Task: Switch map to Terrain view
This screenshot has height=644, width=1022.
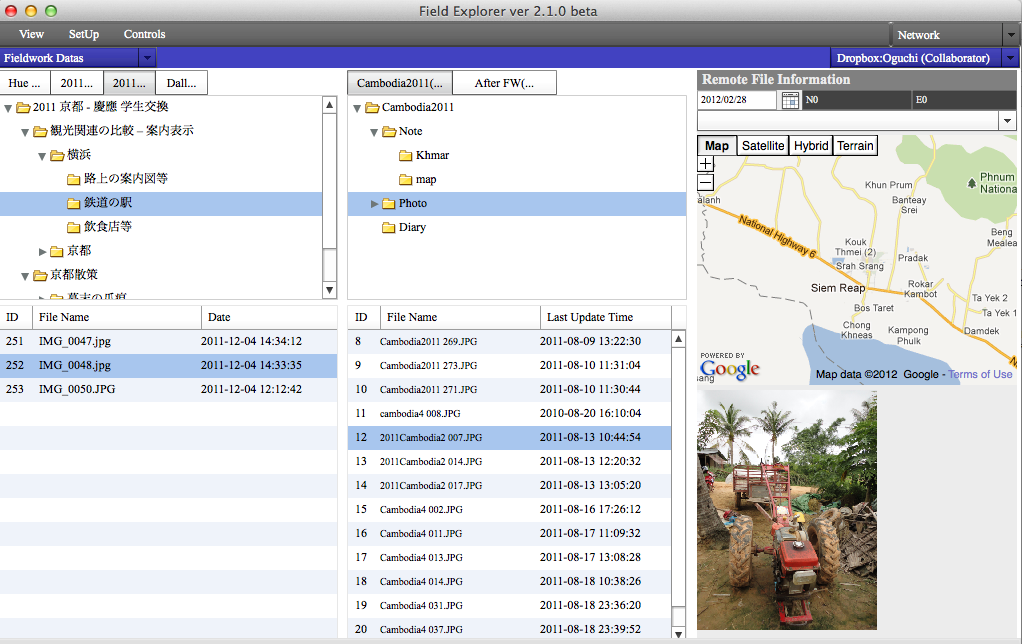Action: pos(855,146)
